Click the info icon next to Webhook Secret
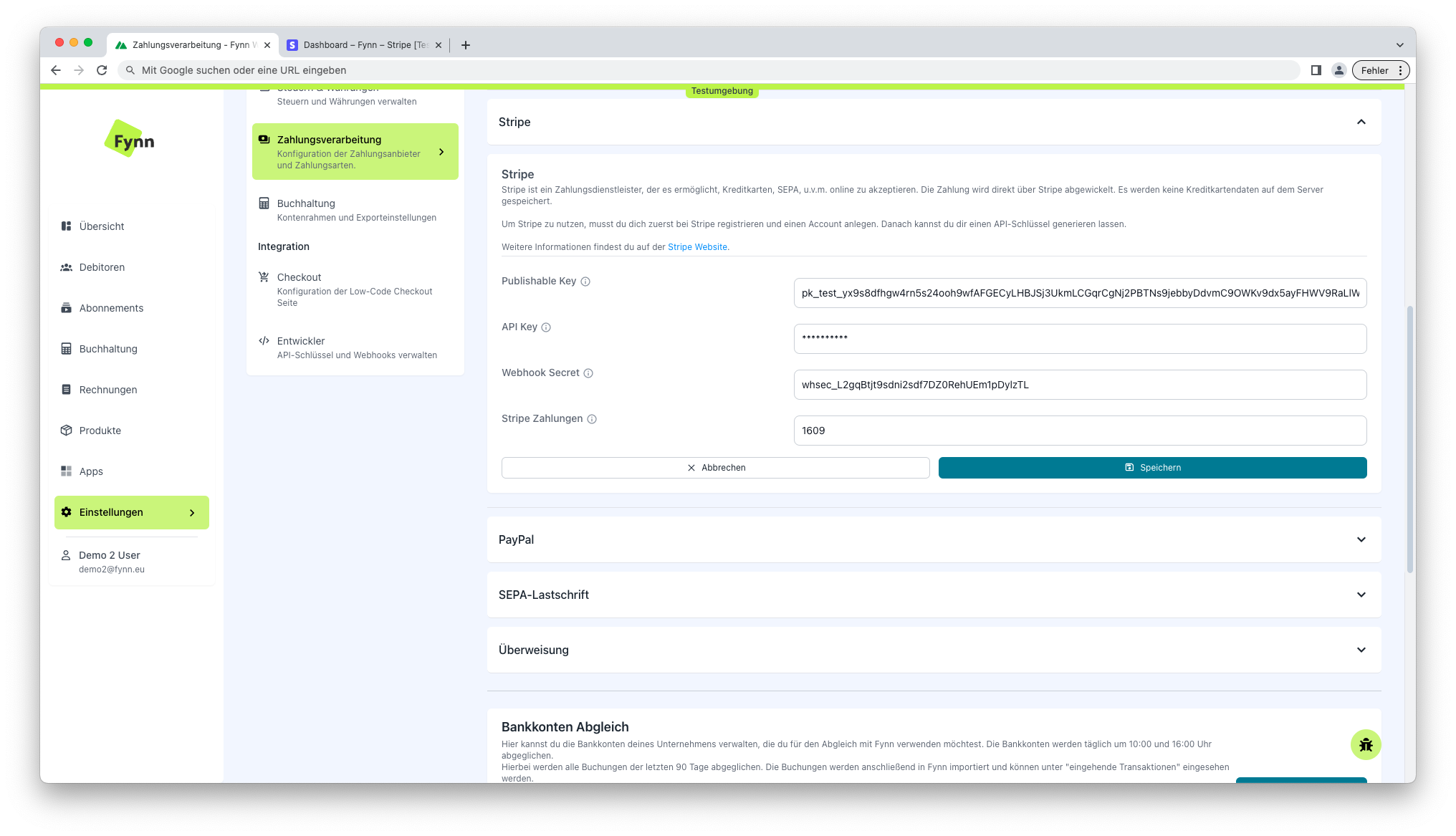 [588, 373]
